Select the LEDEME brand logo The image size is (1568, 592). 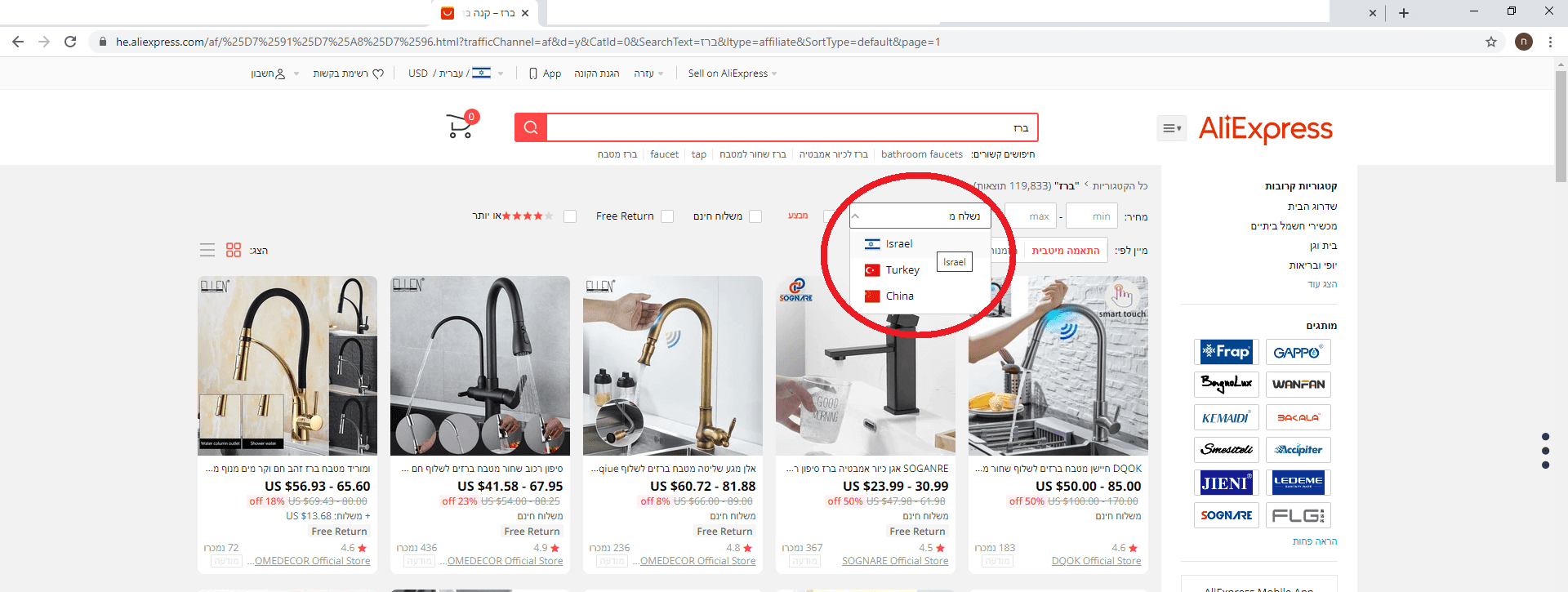click(1298, 483)
